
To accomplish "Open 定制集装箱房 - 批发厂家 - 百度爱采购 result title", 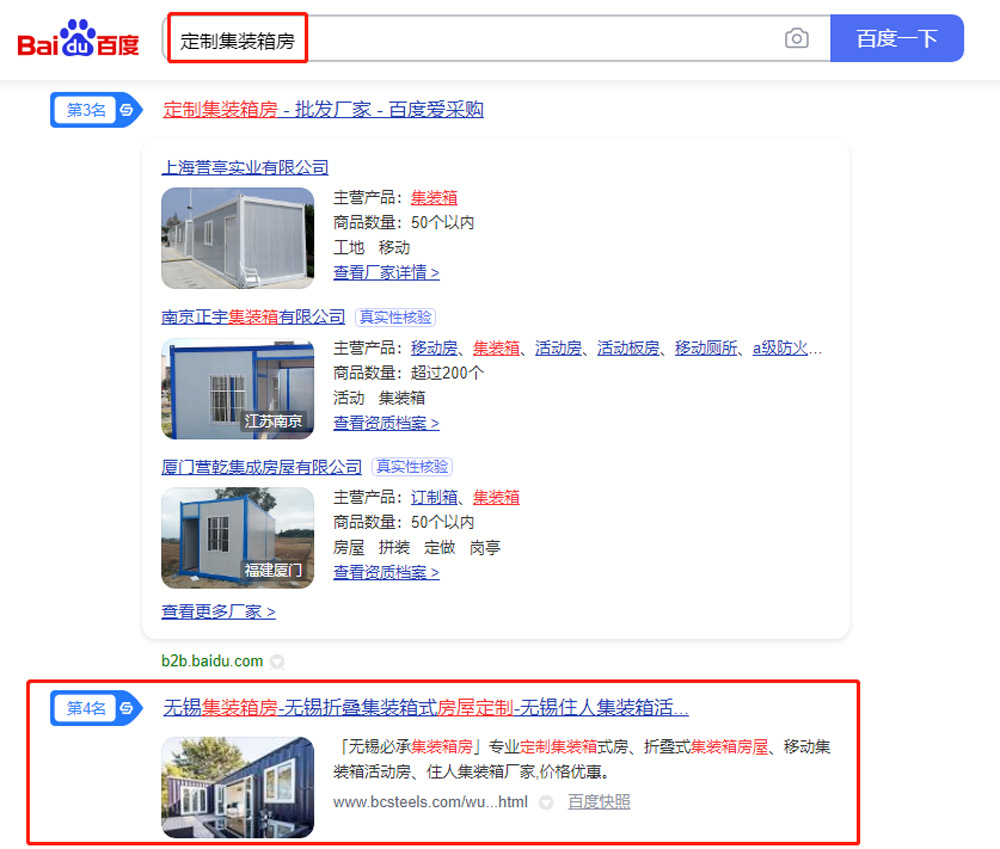I will pos(323,110).
